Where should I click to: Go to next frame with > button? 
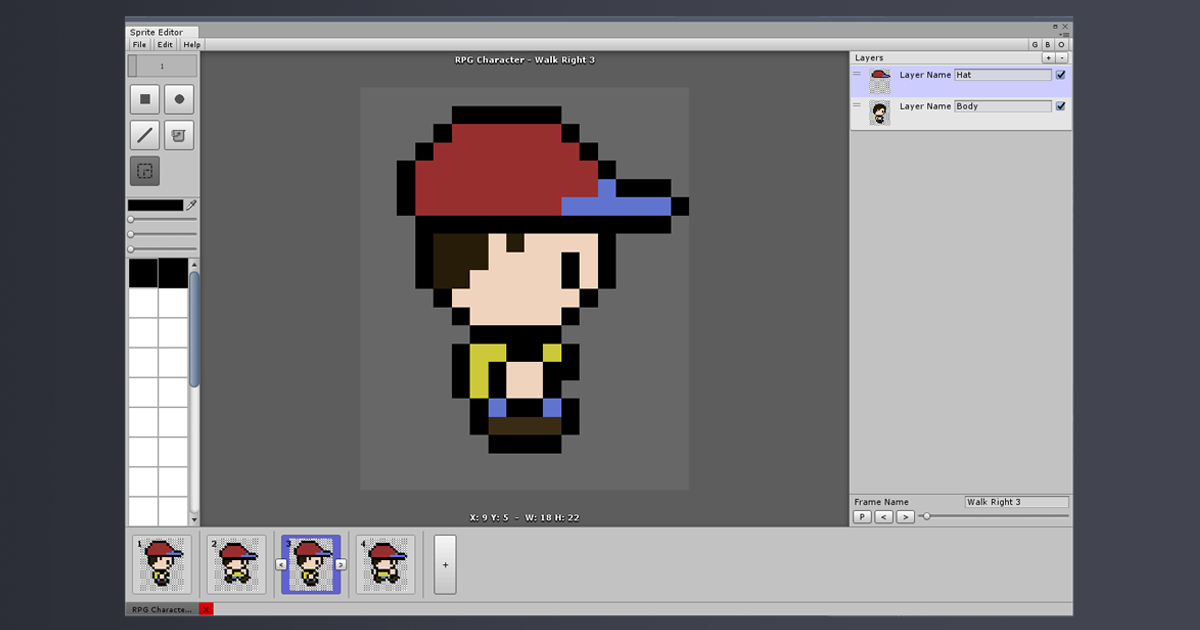[905, 516]
